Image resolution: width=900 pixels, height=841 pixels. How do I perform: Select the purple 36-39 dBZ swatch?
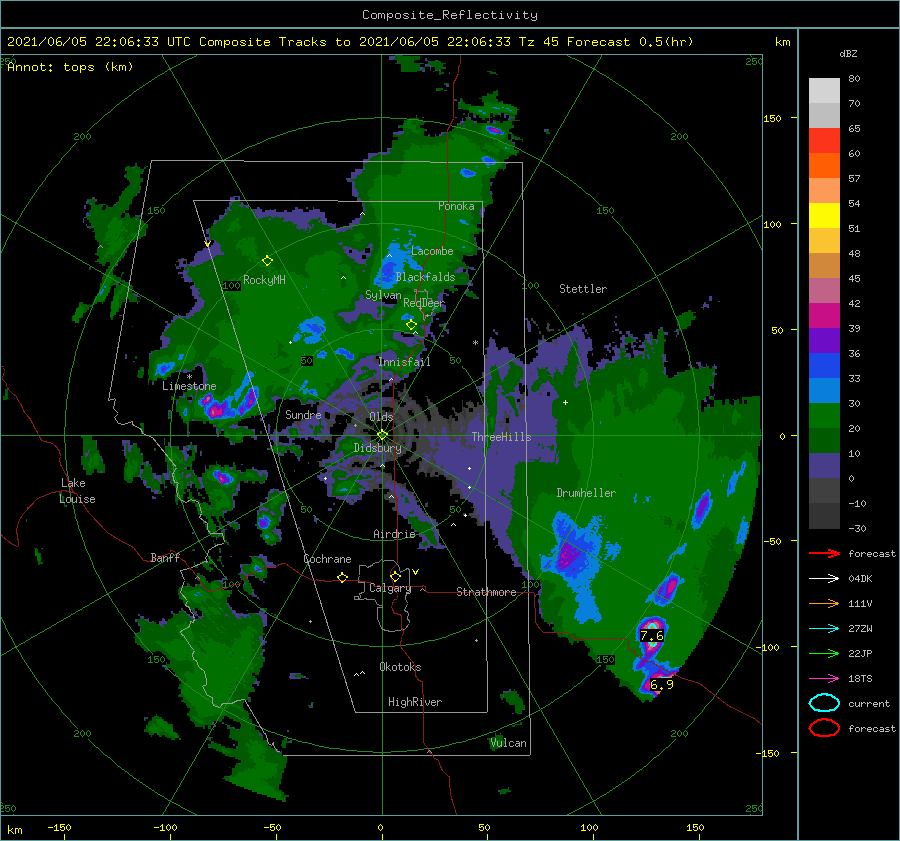pos(824,341)
